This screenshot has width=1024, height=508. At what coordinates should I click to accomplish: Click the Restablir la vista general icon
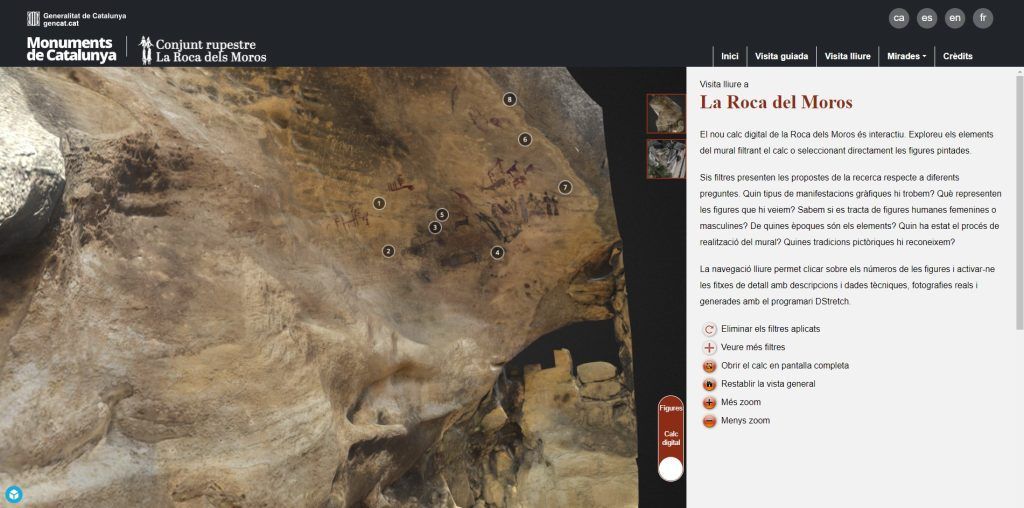pos(710,384)
